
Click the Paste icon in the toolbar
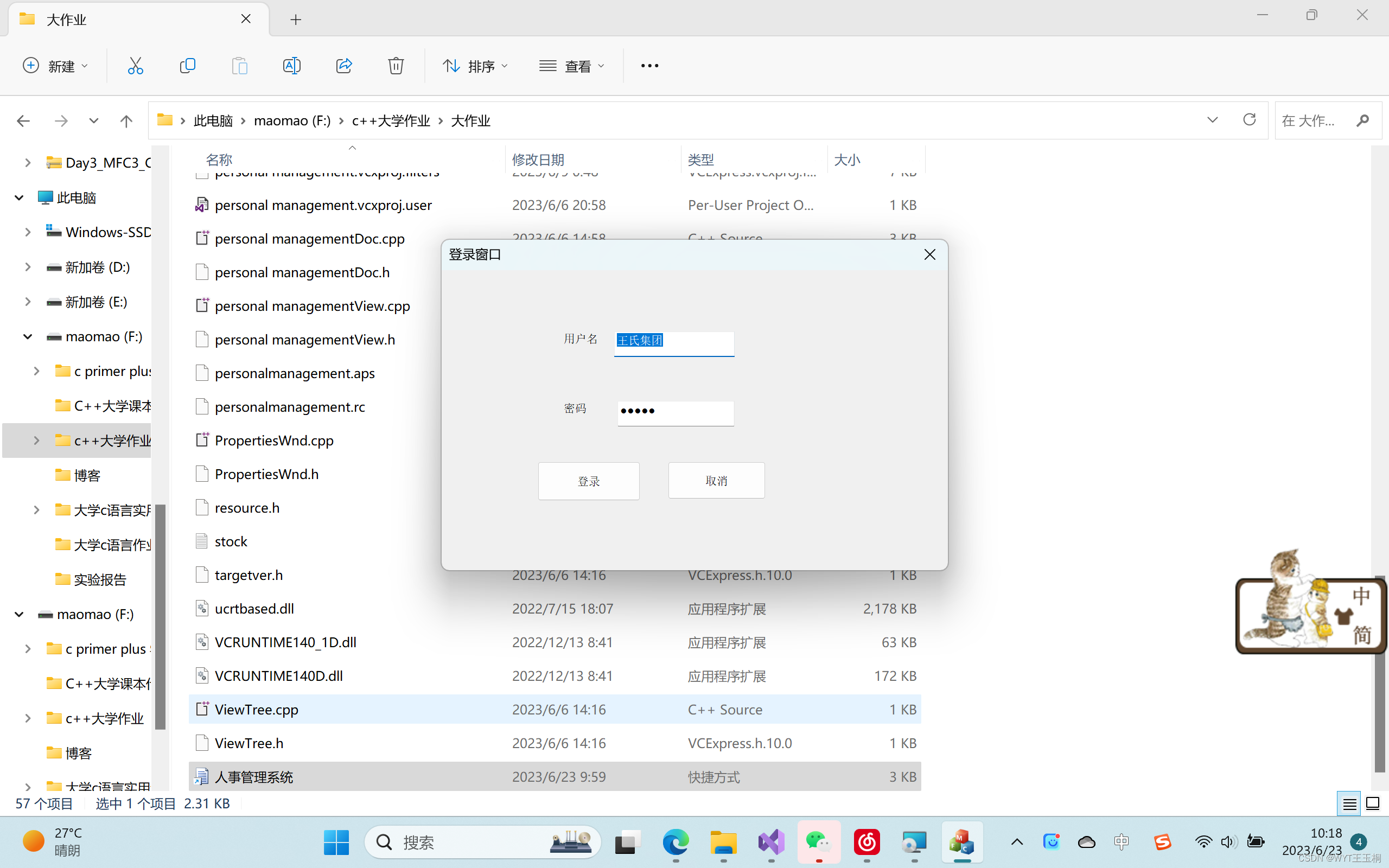pos(240,66)
